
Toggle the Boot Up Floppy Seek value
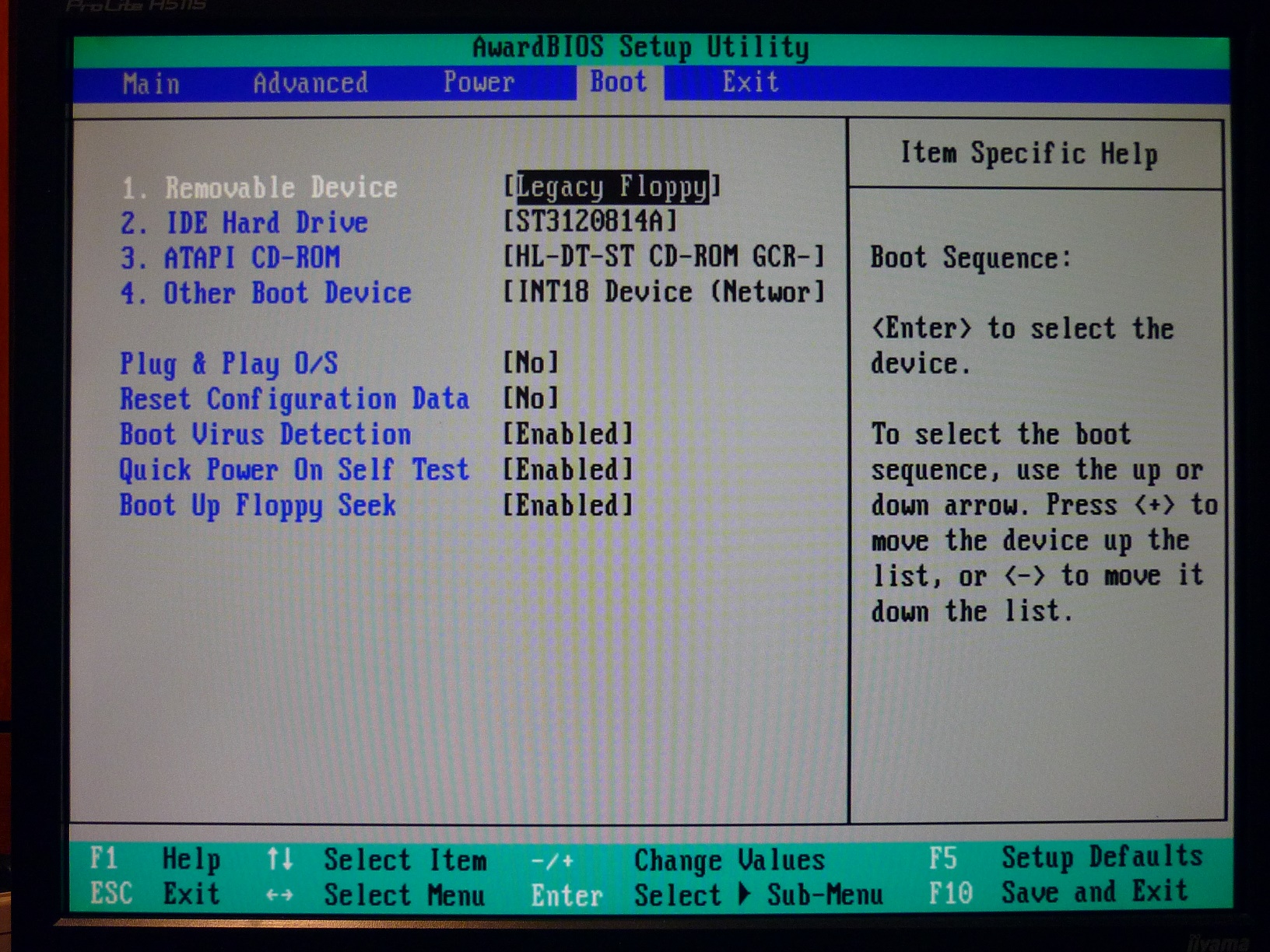tap(568, 506)
